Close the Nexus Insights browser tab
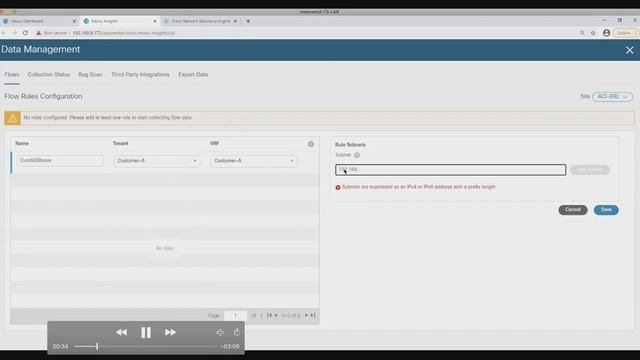This screenshot has height=360, width=640. [155, 21]
